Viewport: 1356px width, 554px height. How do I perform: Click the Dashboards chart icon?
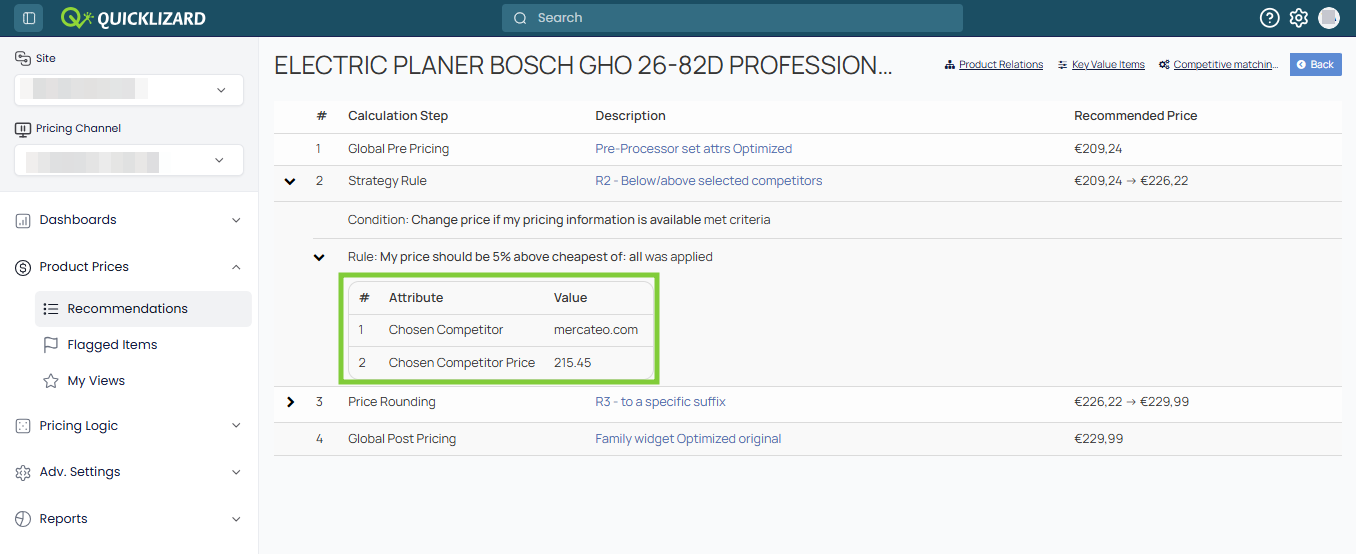tap(23, 220)
